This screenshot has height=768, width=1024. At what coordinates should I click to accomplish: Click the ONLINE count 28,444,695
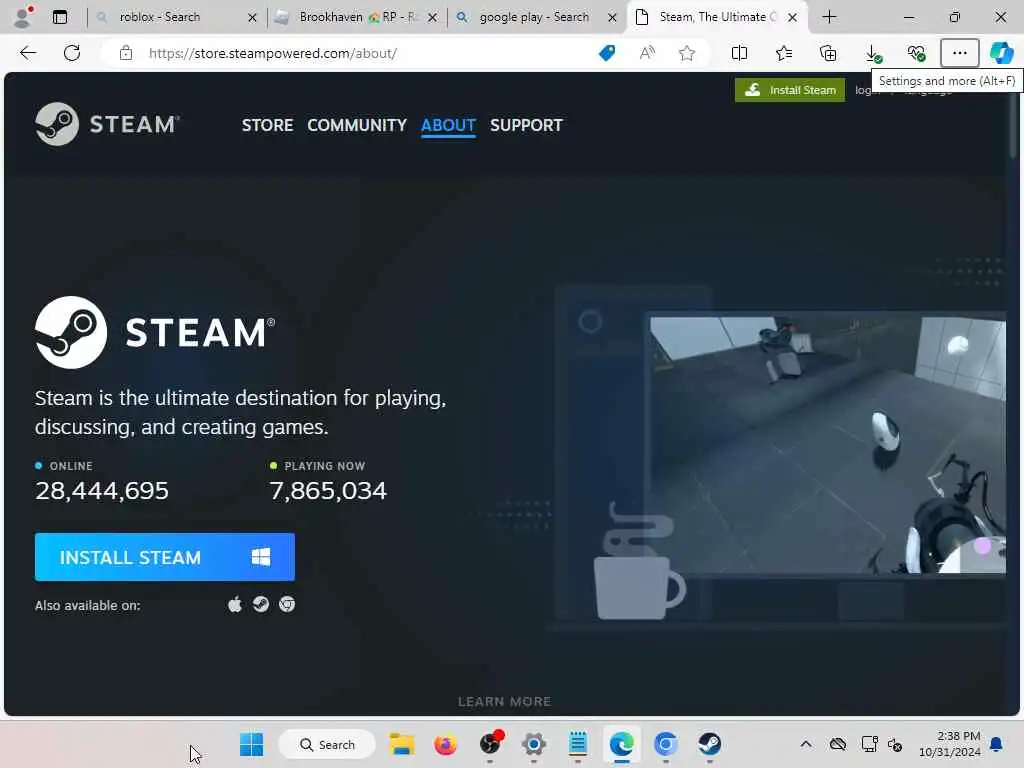[102, 490]
